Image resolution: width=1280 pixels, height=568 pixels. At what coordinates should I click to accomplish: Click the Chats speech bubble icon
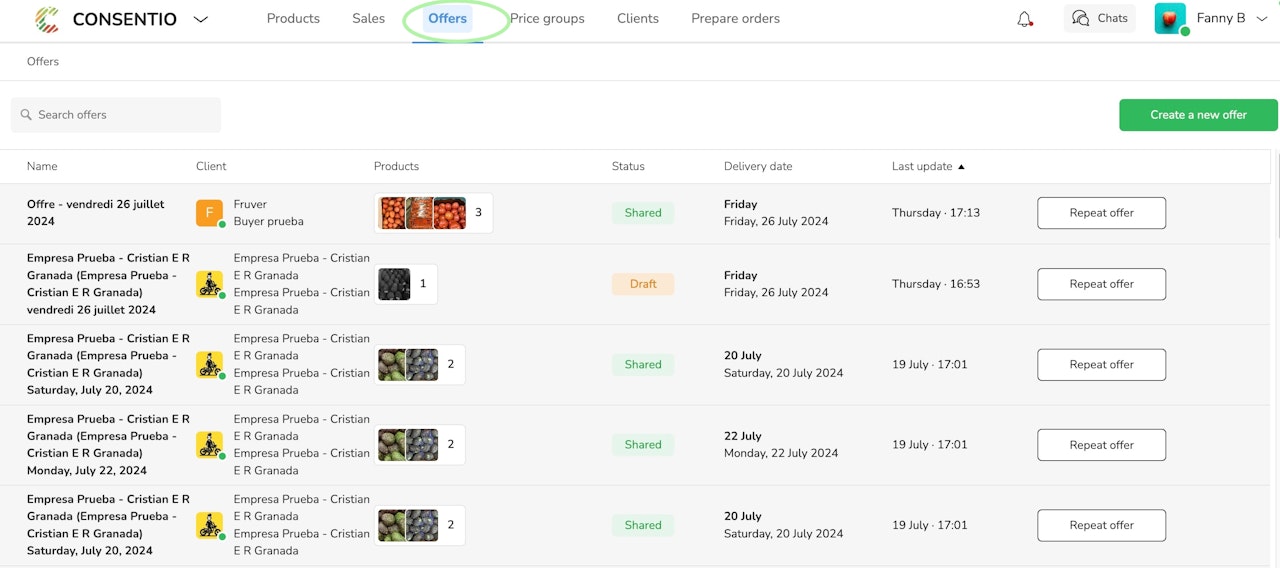pyautogui.click(x=1080, y=18)
